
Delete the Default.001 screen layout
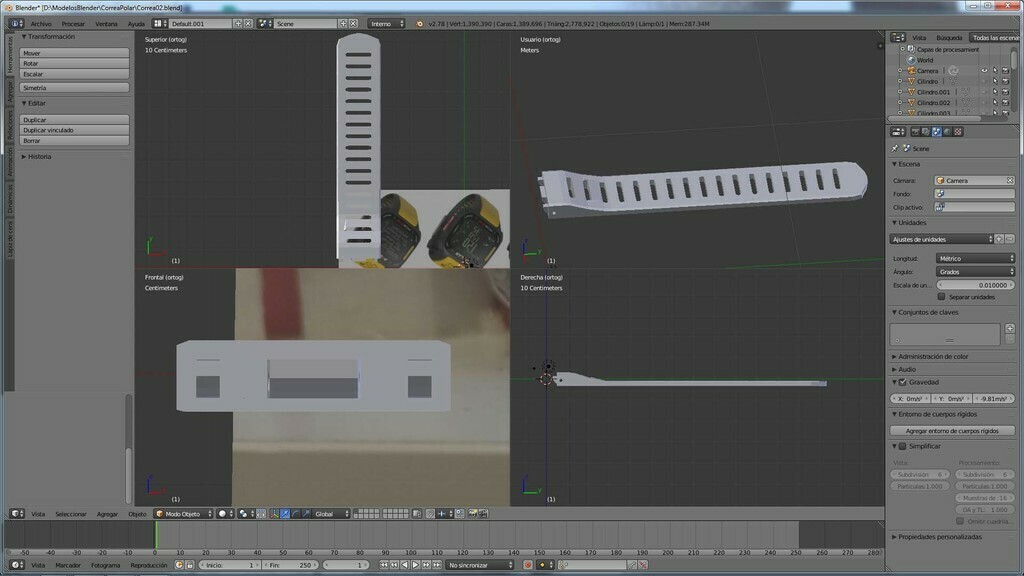coord(248,24)
